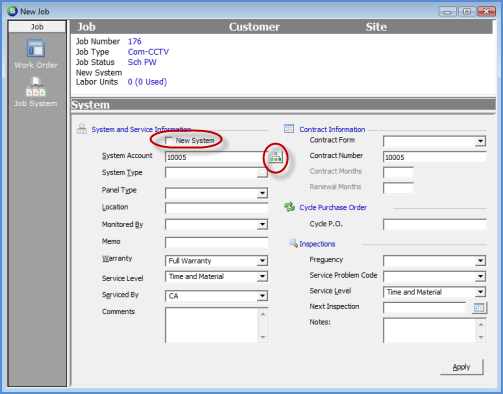Click the Notes scrollbar up arrow
The image size is (503, 394).
point(481,324)
